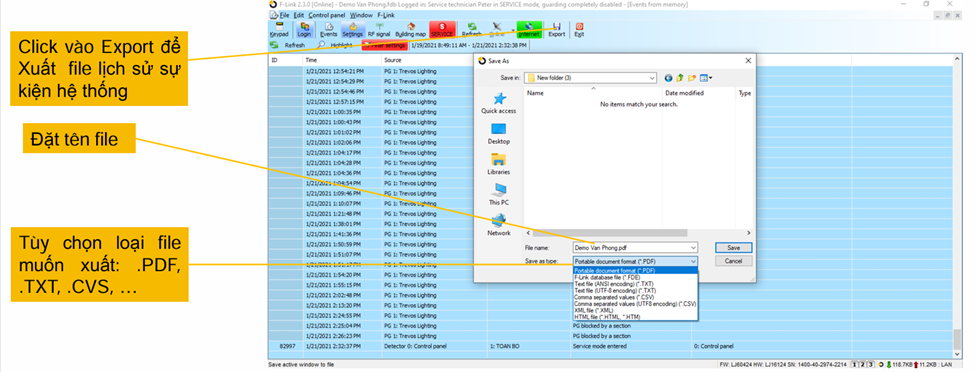Click status bar button 1

click(x=854, y=364)
